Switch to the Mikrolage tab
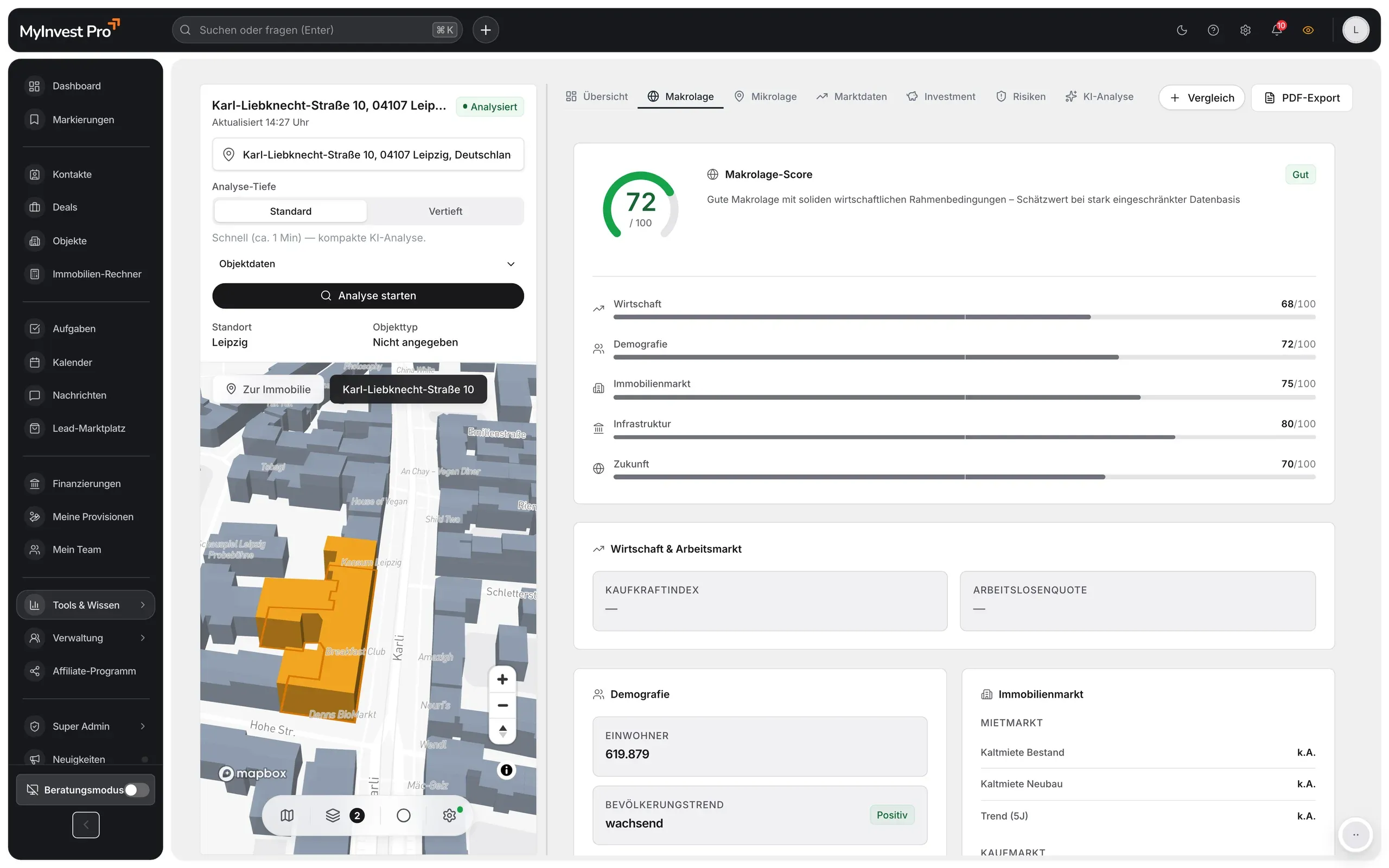 [766, 97]
